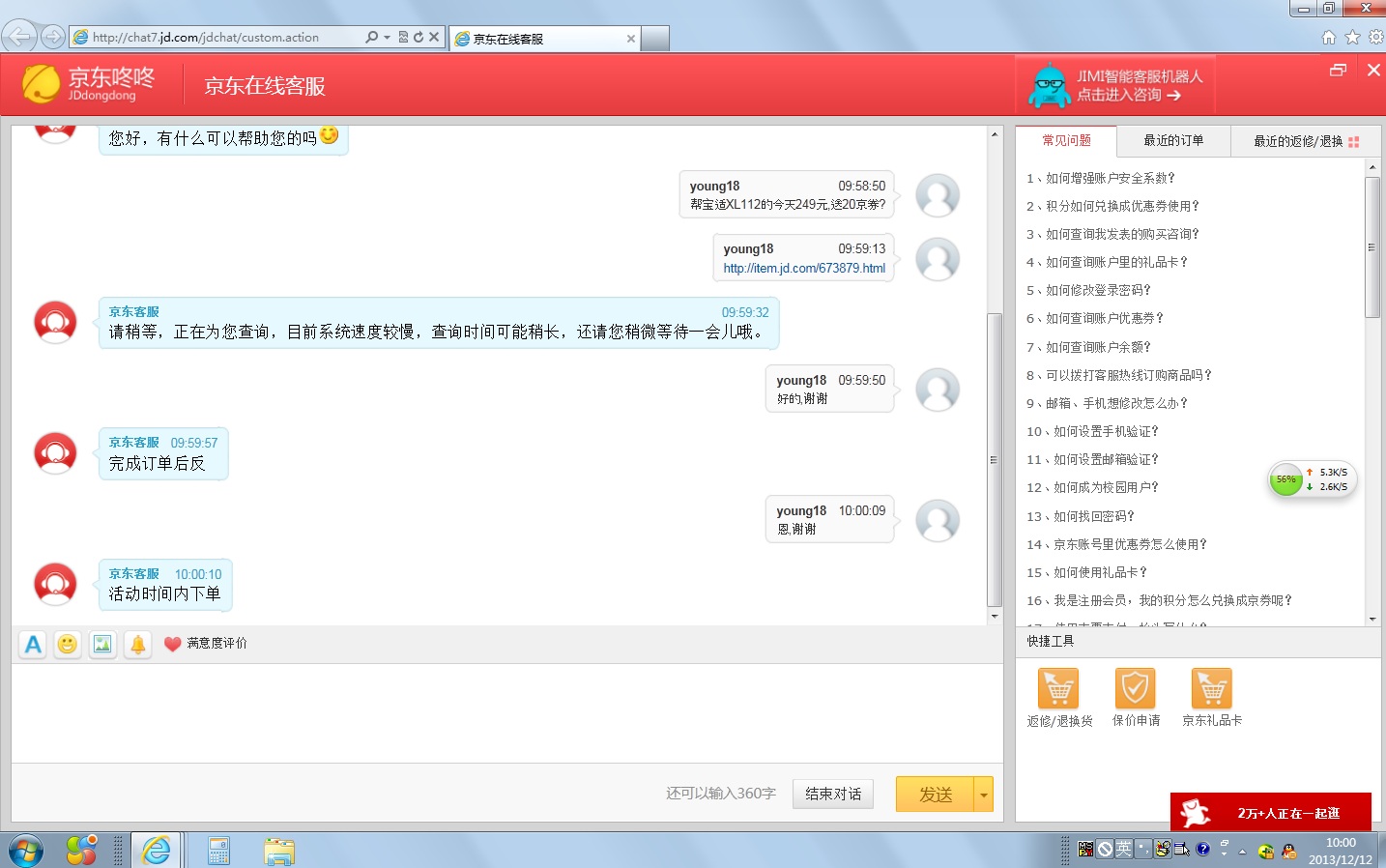Image resolution: width=1386 pixels, height=868 pixels.
Task: Open FAQ 如何使用礼品卡
Action: tap(1086, 572)
